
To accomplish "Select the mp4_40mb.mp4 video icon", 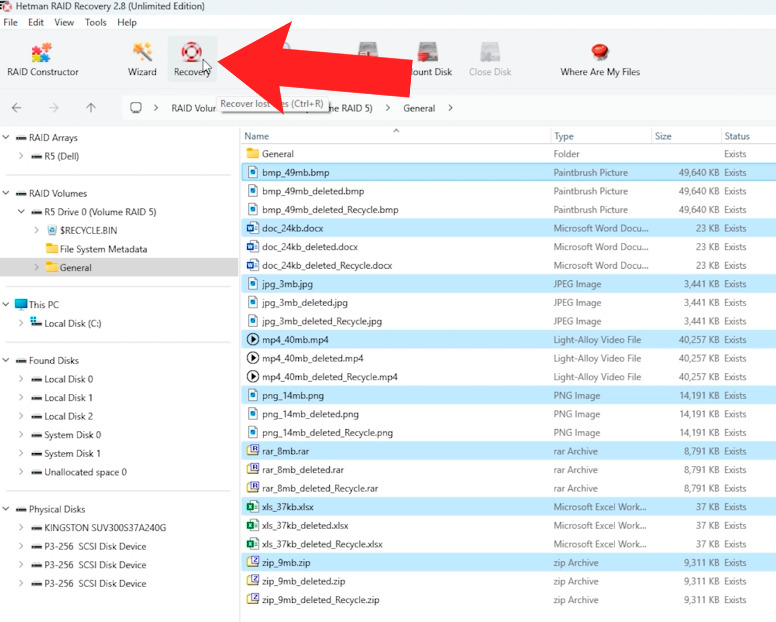I will (252, 339).
